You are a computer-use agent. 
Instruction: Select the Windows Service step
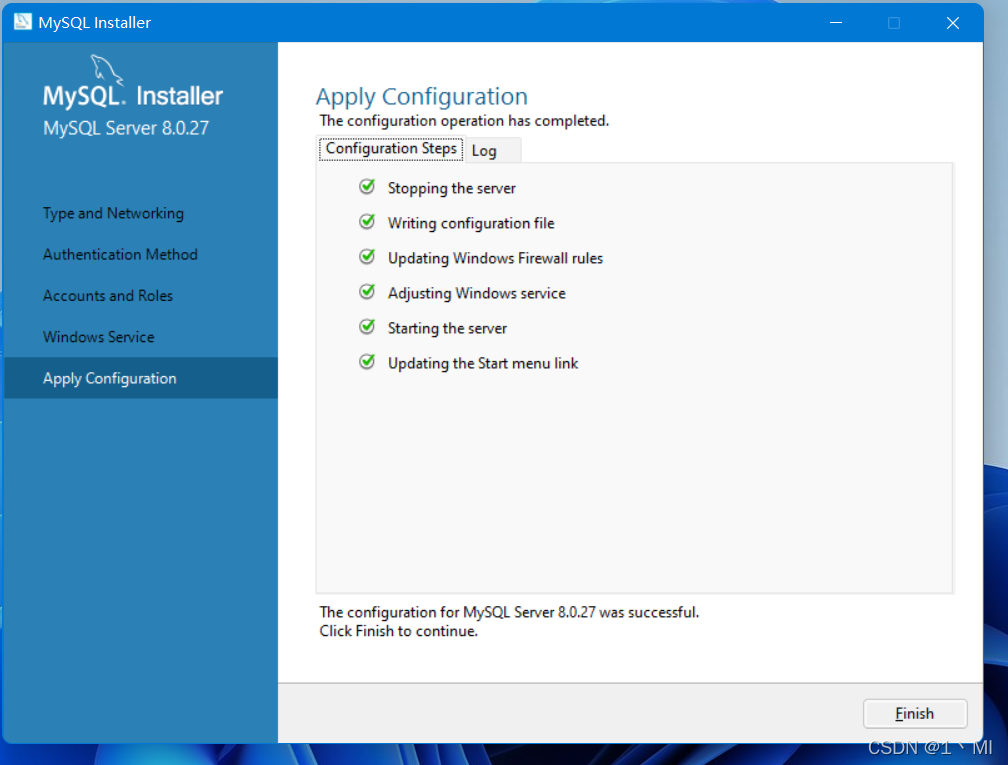tap(98, 337)
